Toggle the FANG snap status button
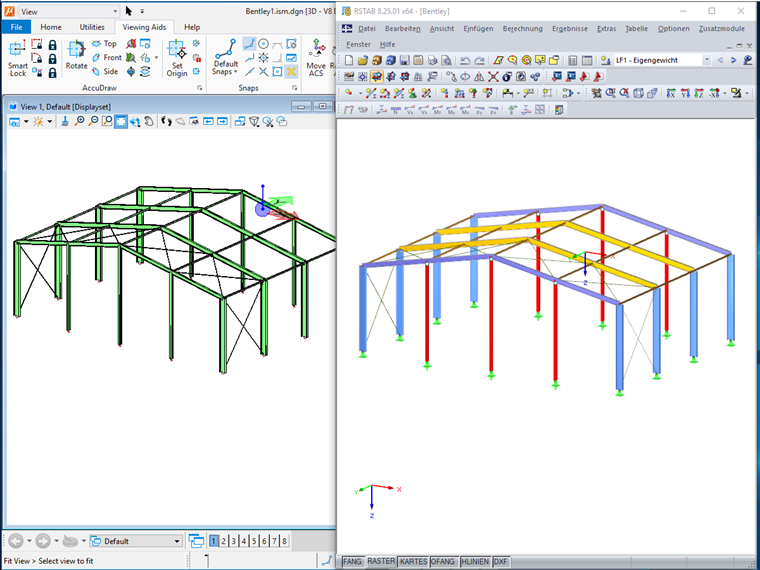 click(x=352, y=561)
